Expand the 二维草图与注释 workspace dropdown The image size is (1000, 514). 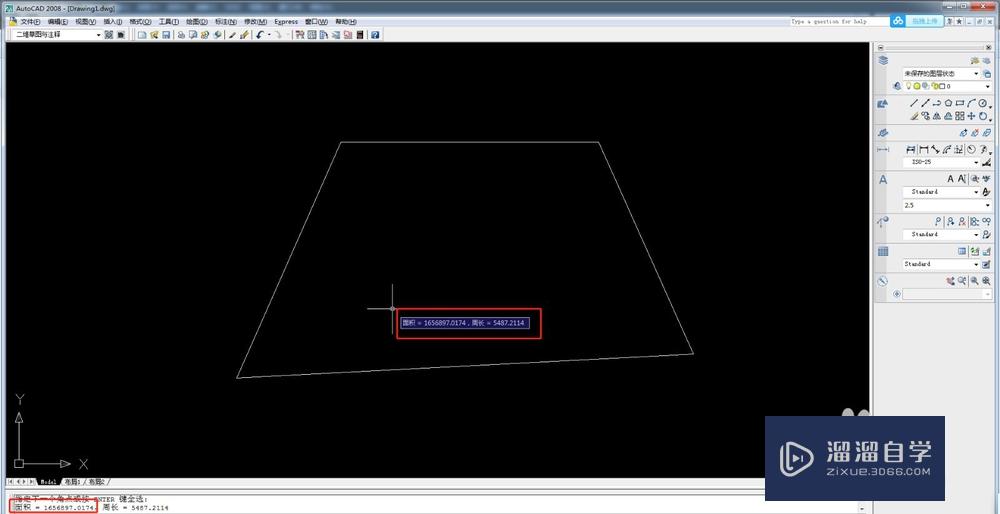pos(98,34)
